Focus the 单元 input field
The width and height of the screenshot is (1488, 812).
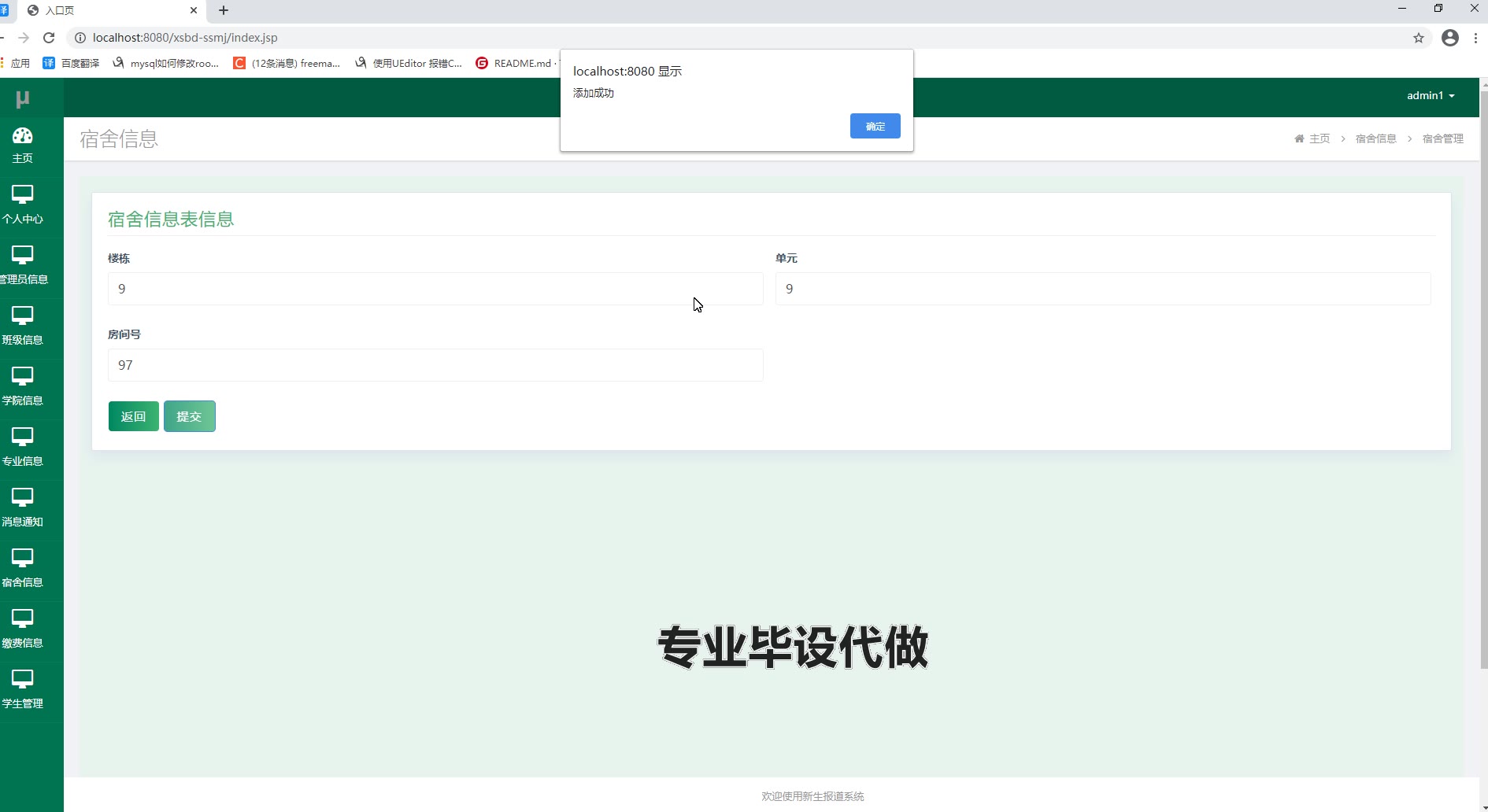click(x=1103, y=289)
